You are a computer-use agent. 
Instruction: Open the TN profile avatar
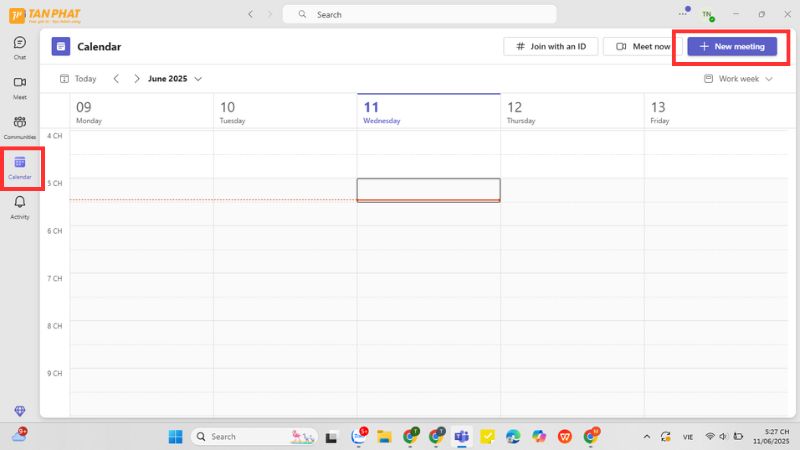click(708, 14)
